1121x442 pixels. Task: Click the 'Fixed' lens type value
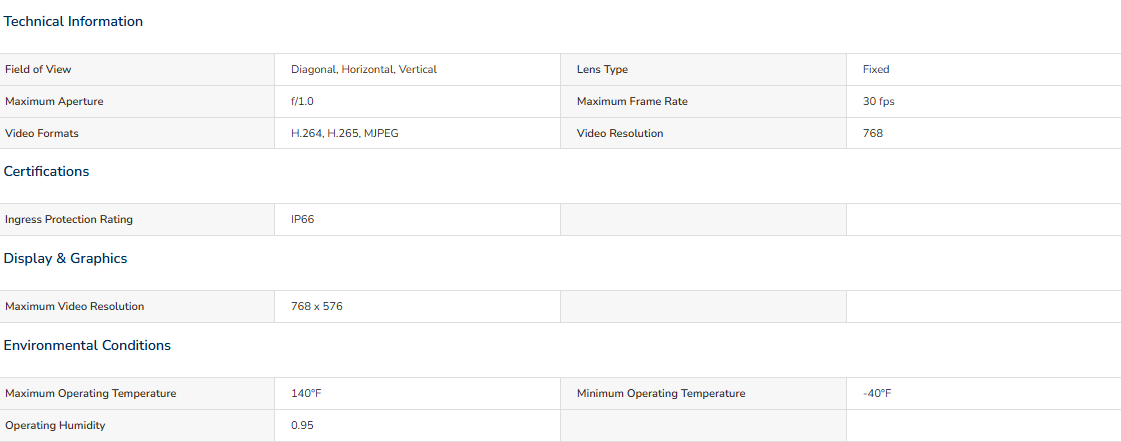[x=876, y=69]
